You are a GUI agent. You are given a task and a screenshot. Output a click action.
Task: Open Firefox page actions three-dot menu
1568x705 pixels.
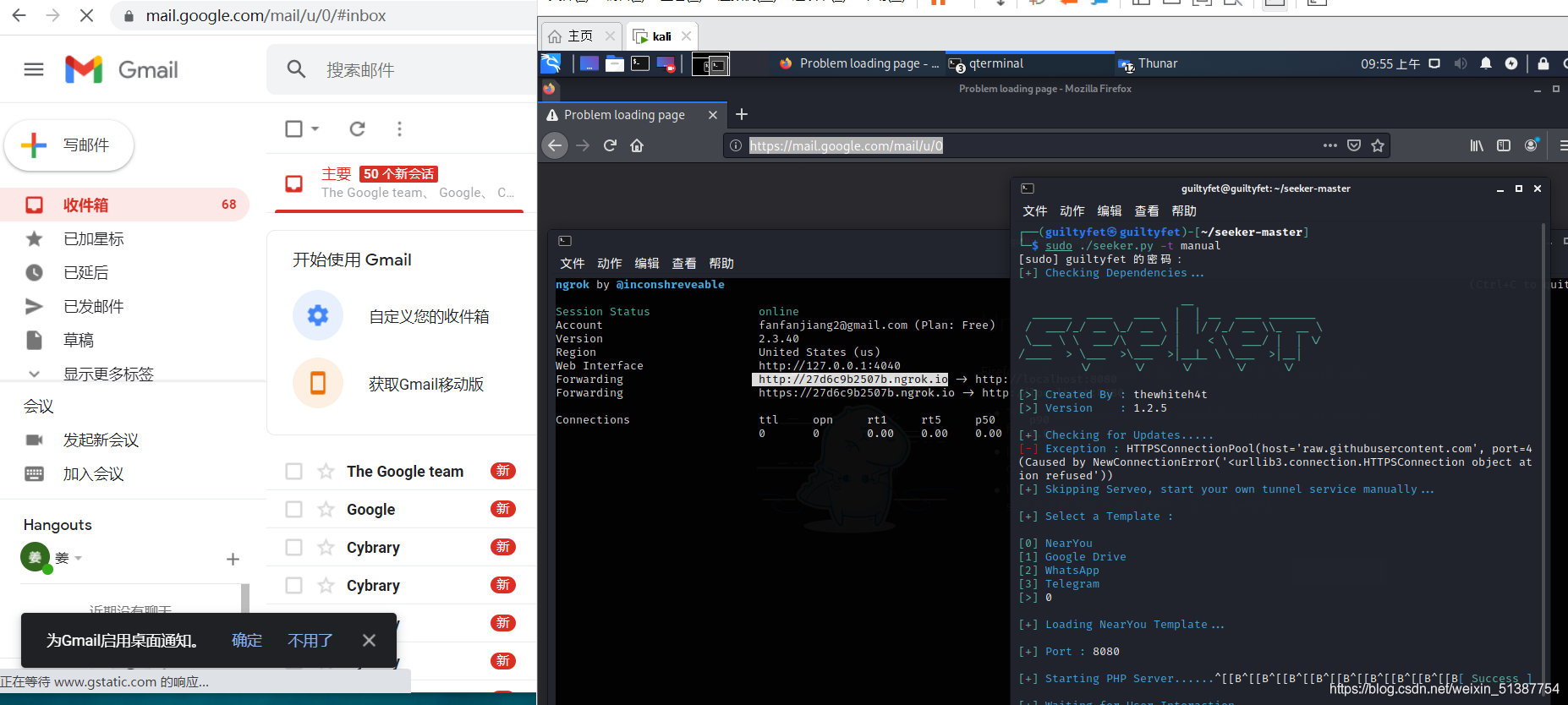pos(1330,145)
